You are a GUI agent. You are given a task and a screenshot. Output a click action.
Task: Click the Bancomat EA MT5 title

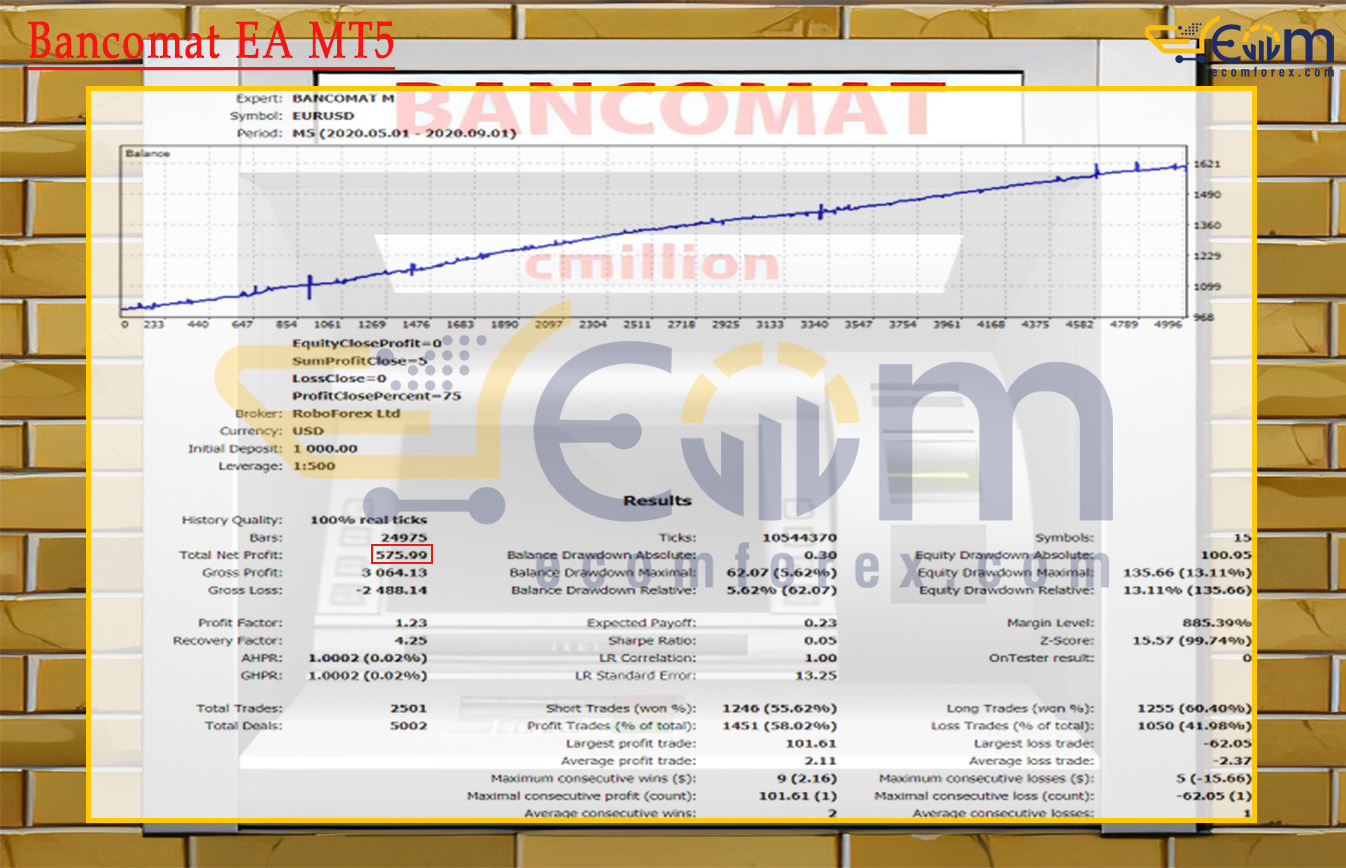point(211,41)
